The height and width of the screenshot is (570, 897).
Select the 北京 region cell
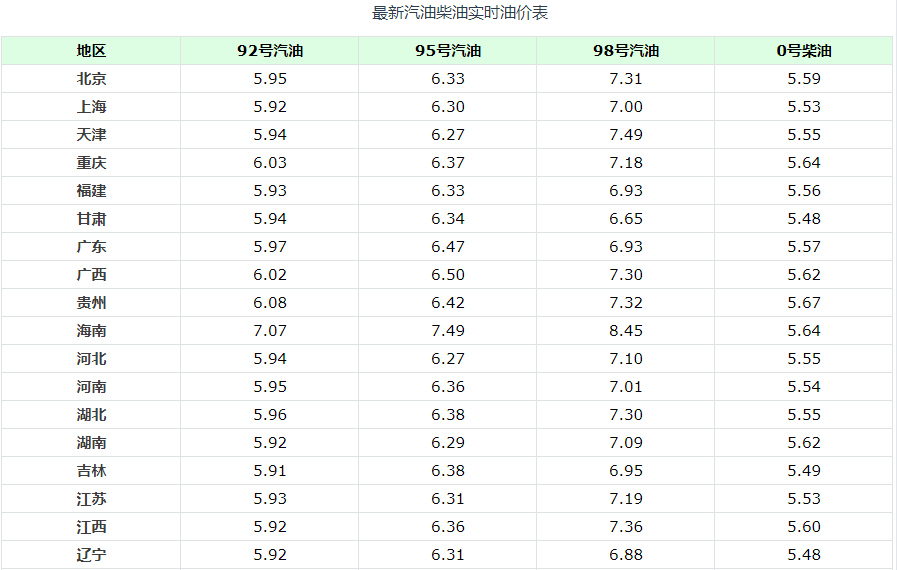pos(91,79)
